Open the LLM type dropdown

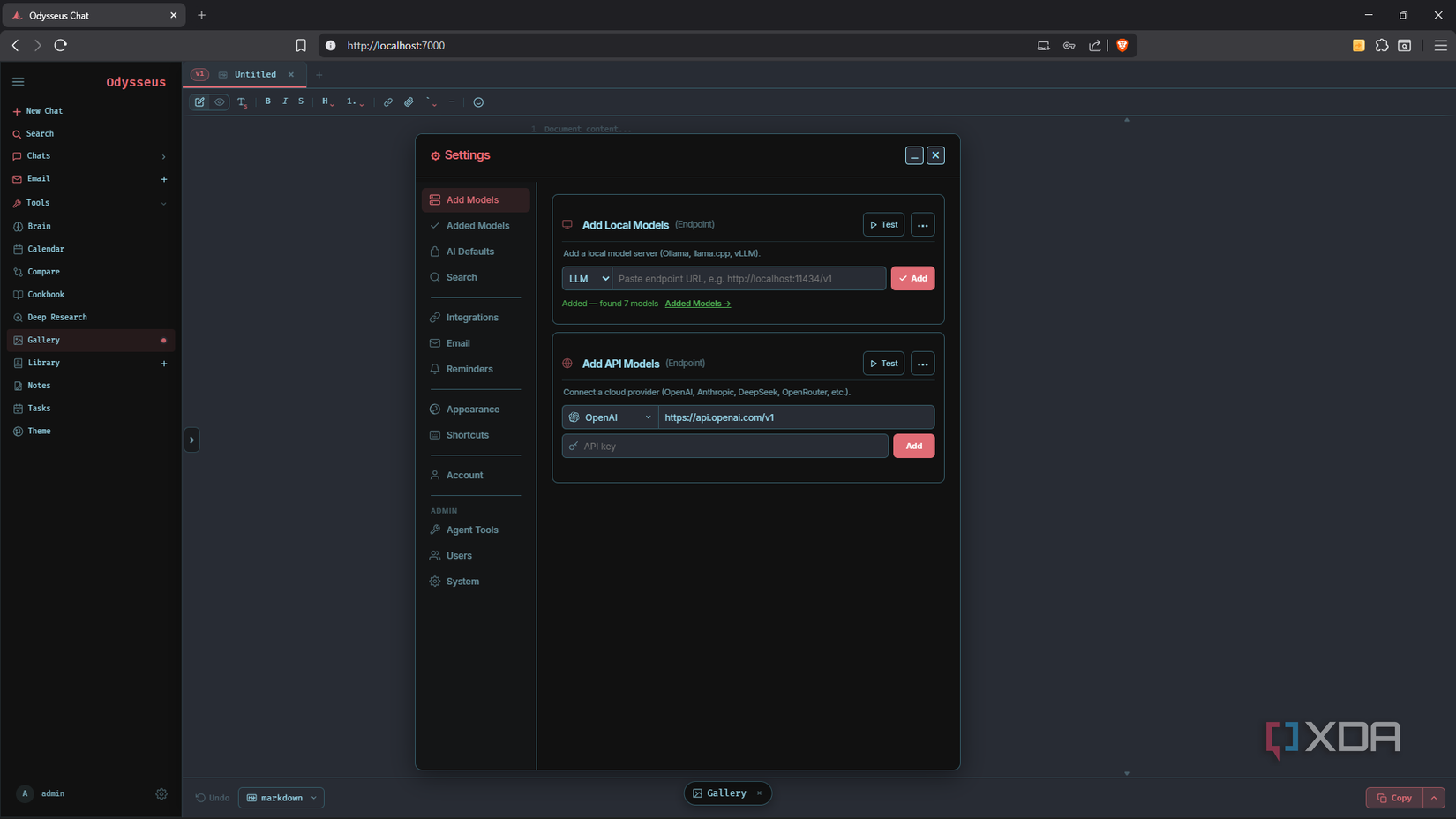(x=588, y=279)
